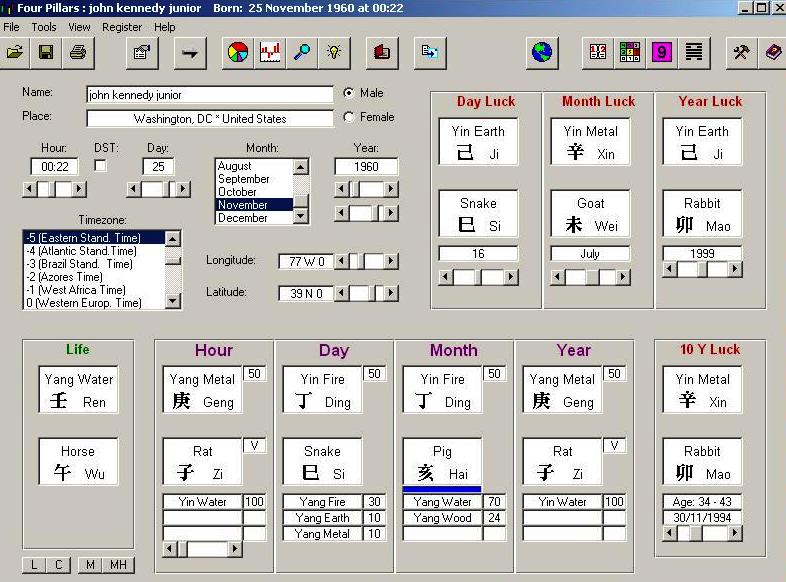Click in the Name input field
The image size is (786, 582).
click(x=210, y=95)
